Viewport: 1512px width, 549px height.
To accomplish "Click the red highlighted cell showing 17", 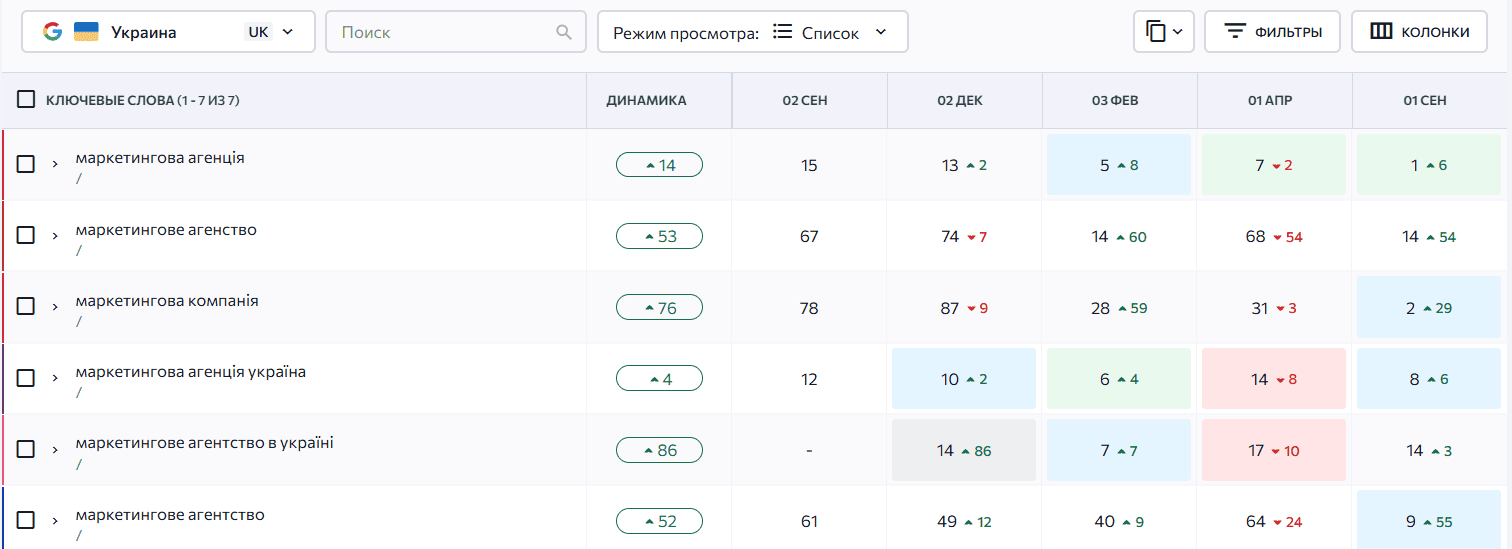I will coord(1273,450).
